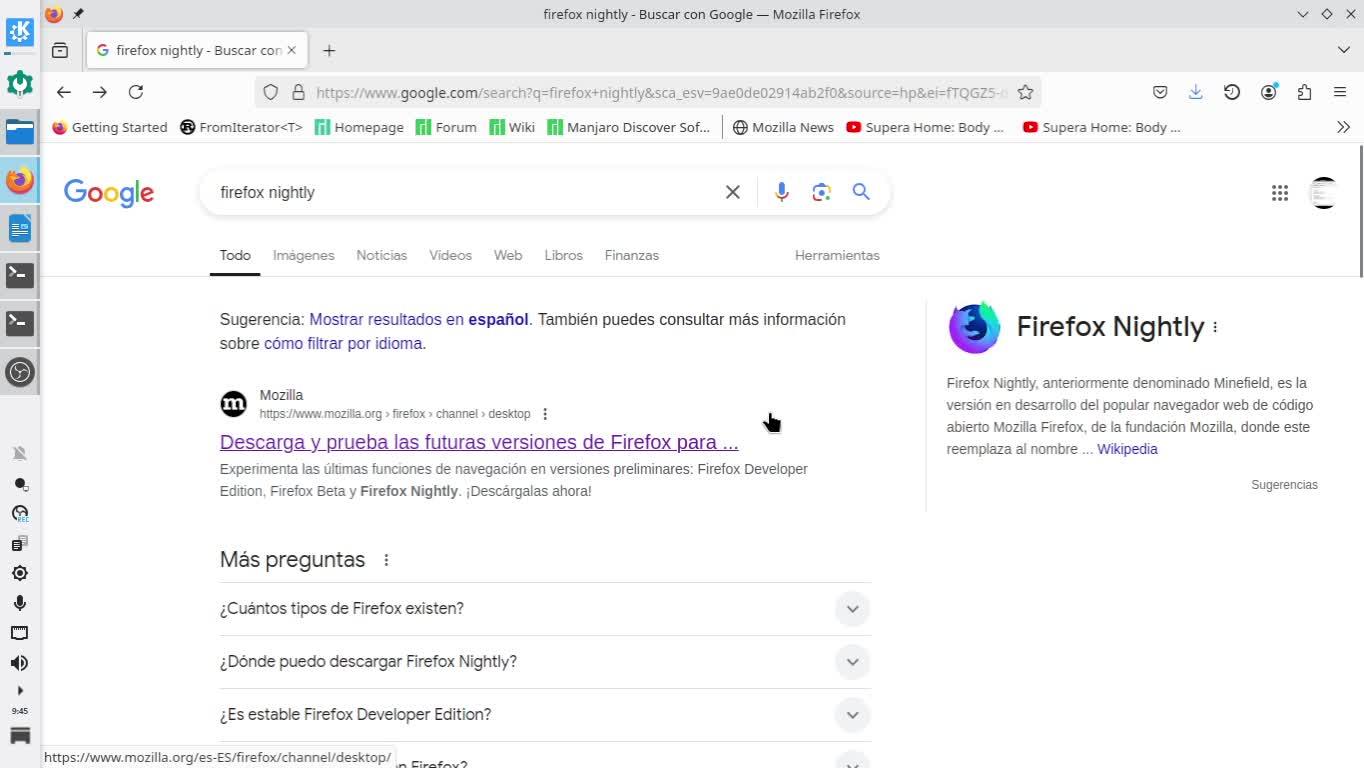Open the panel clock showing 9:45

tap(20, 711)
